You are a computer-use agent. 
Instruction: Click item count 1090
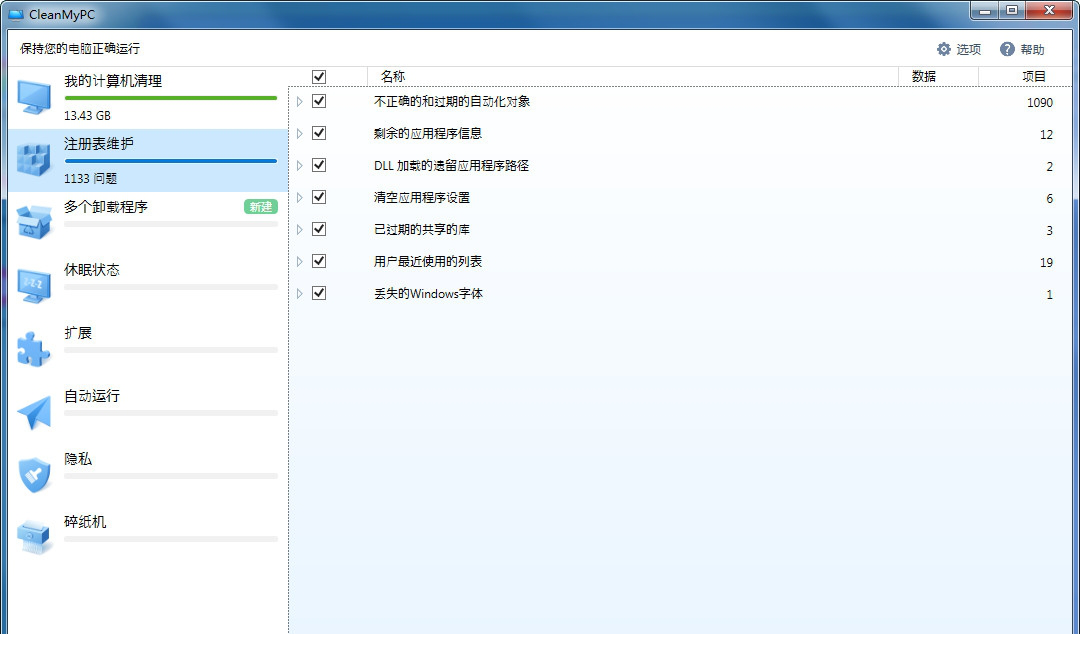point(1039,103)
